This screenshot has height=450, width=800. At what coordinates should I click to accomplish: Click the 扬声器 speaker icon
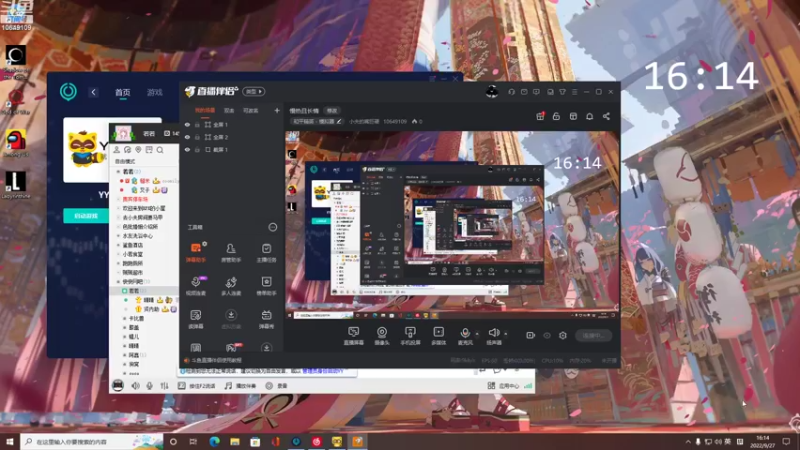[493, 333]
